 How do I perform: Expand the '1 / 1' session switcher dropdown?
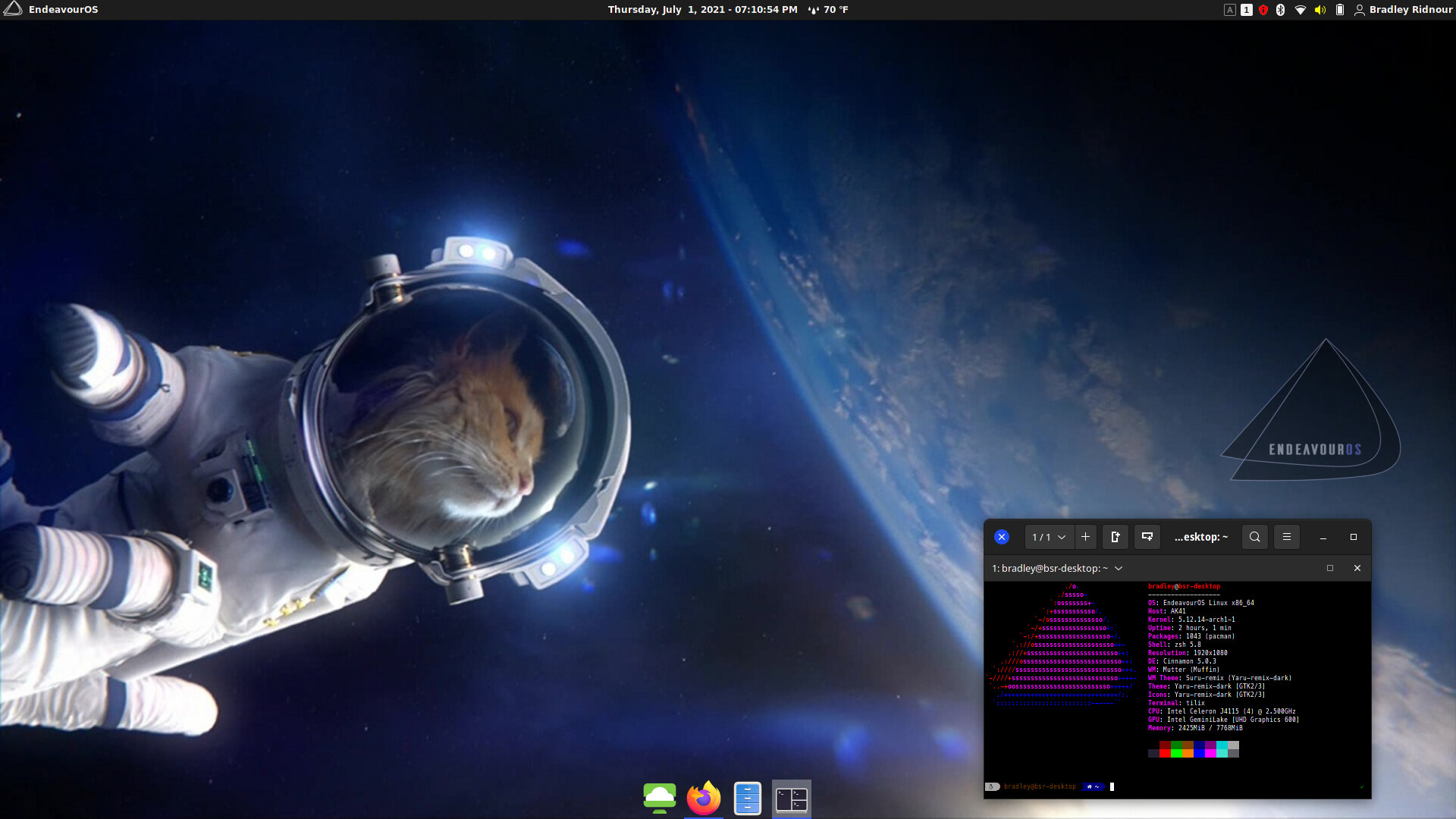(x=1050, y=537)
